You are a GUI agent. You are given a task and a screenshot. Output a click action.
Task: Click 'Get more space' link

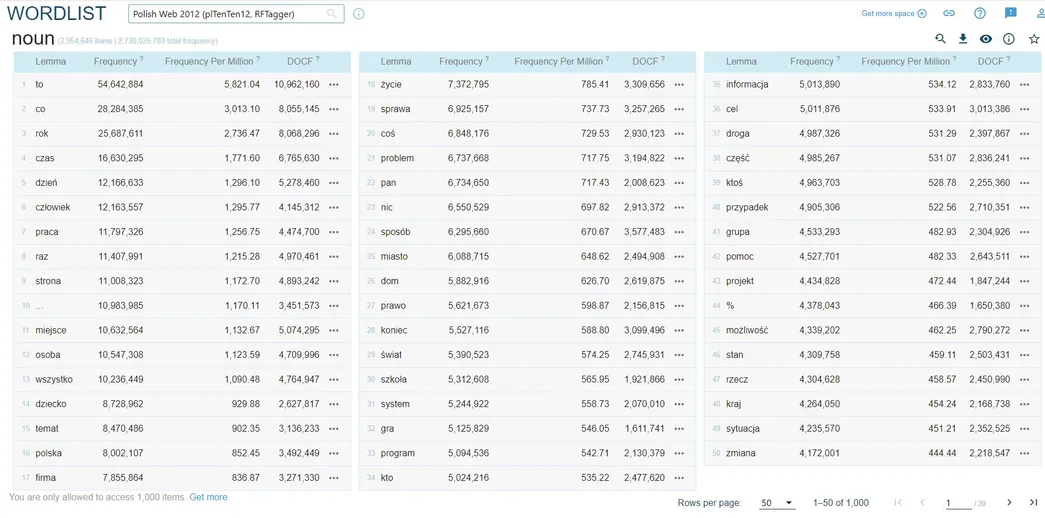(x=894, y=13)
